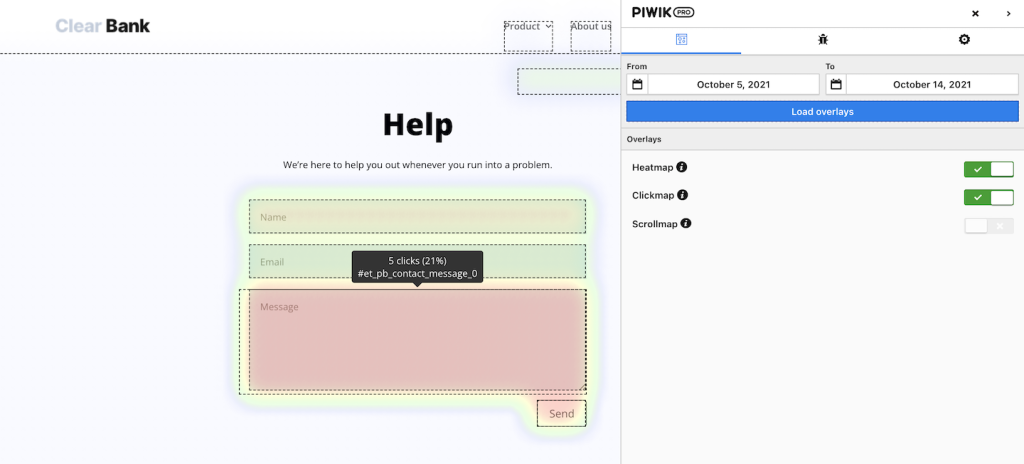Select the October 5, 2021 date field
This screenshot has height=464, width=1024.
[733, 84]
